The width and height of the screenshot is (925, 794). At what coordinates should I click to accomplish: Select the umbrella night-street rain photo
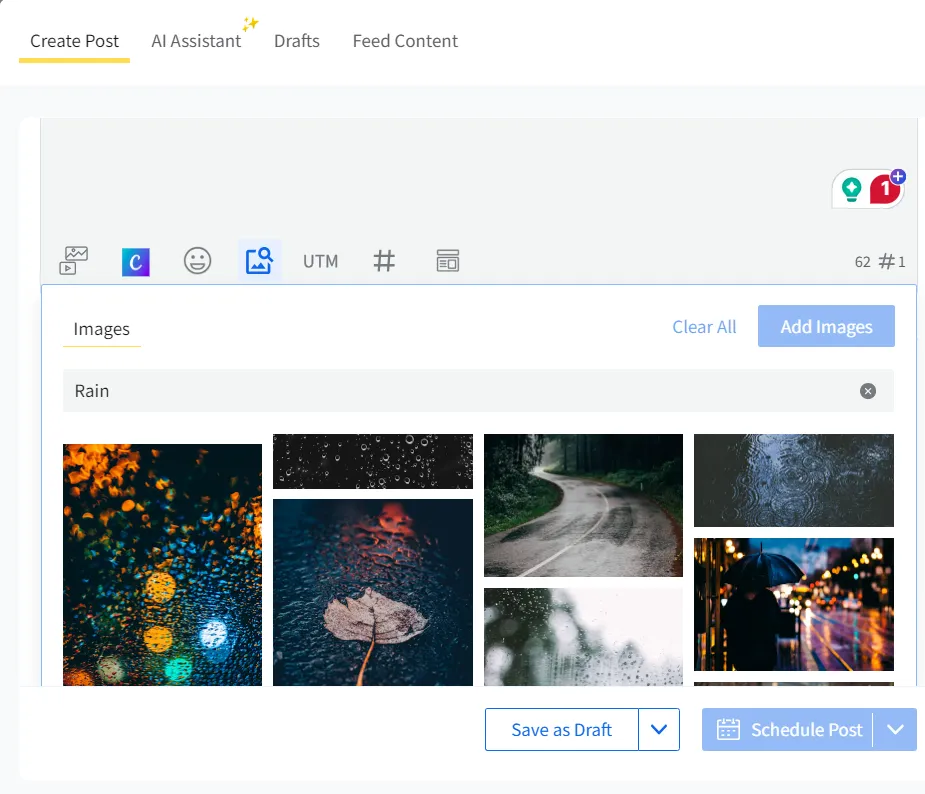pos(793,604)
